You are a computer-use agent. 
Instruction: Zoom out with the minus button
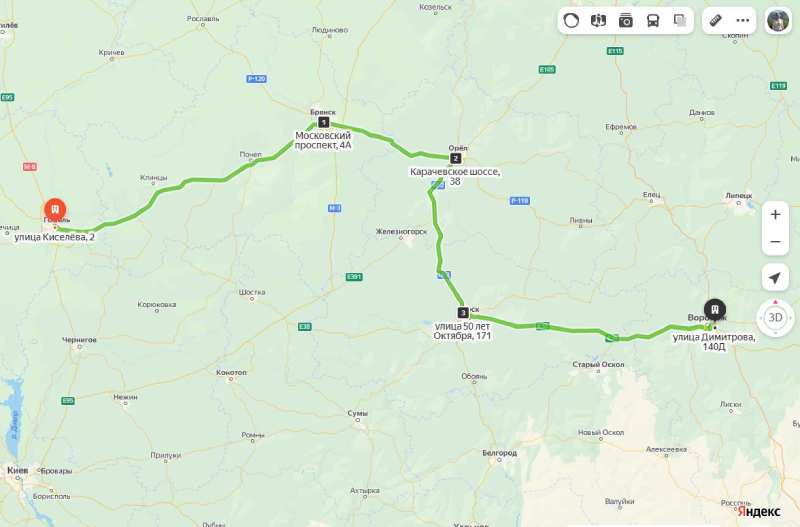775,241
